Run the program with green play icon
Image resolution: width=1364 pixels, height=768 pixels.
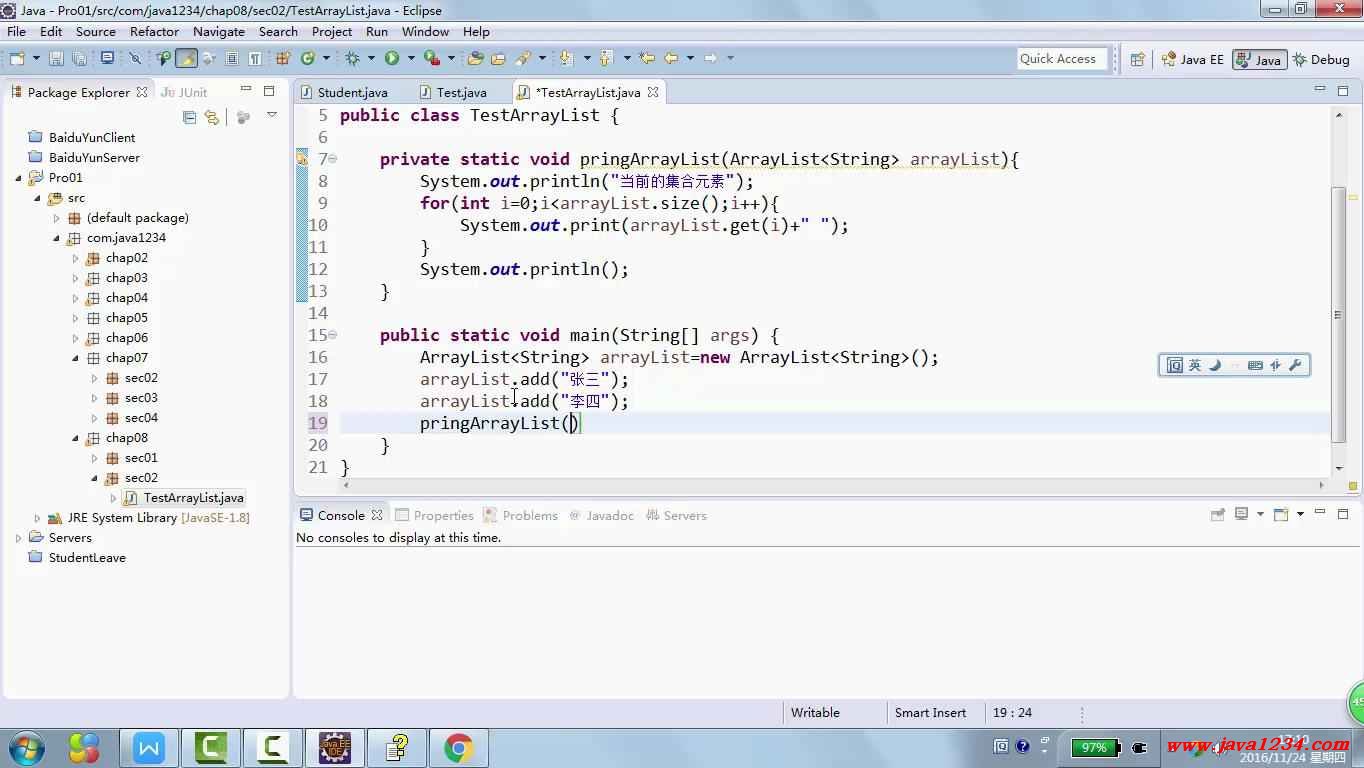click(392, 58)
